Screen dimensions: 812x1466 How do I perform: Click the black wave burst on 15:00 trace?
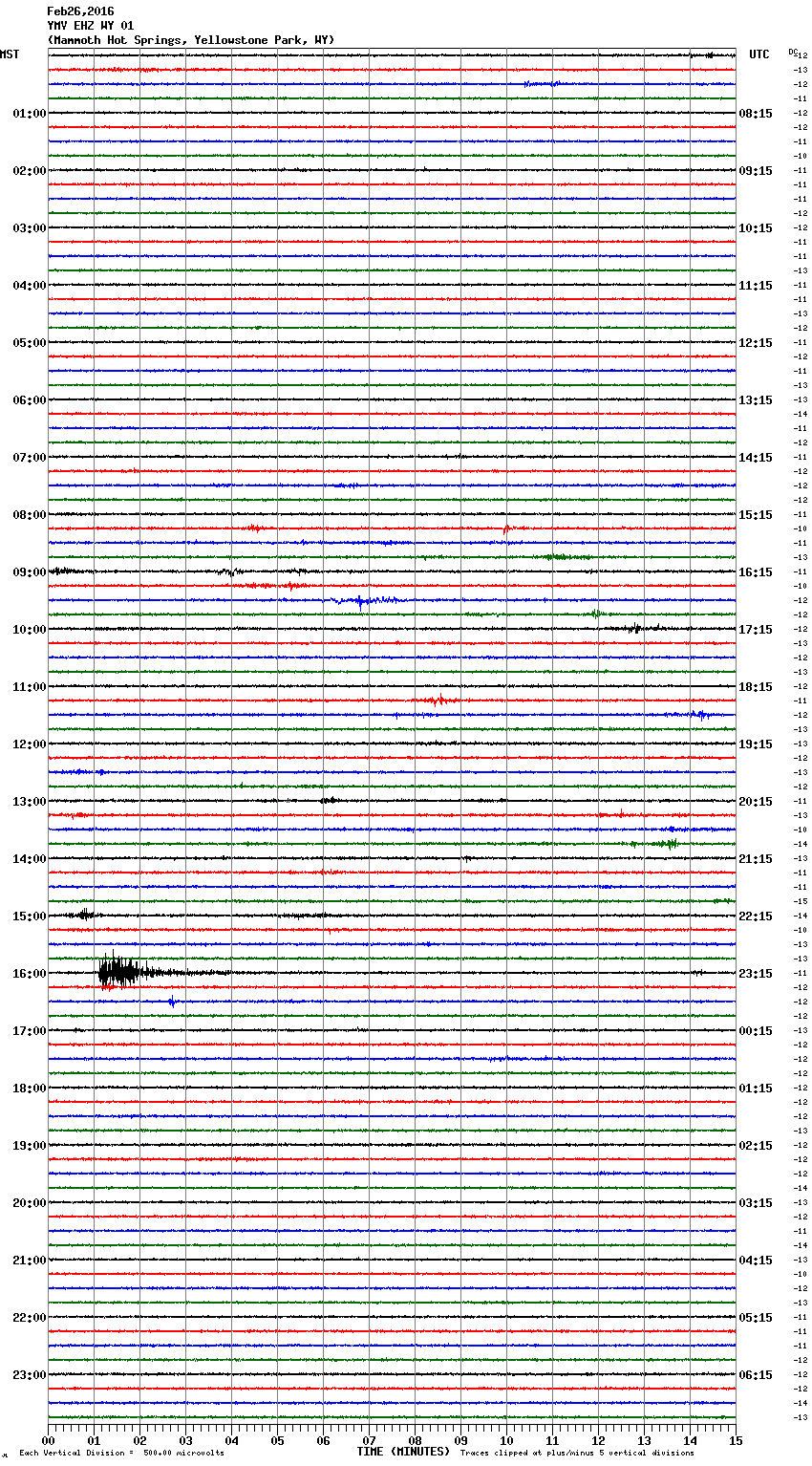point(85,915)
